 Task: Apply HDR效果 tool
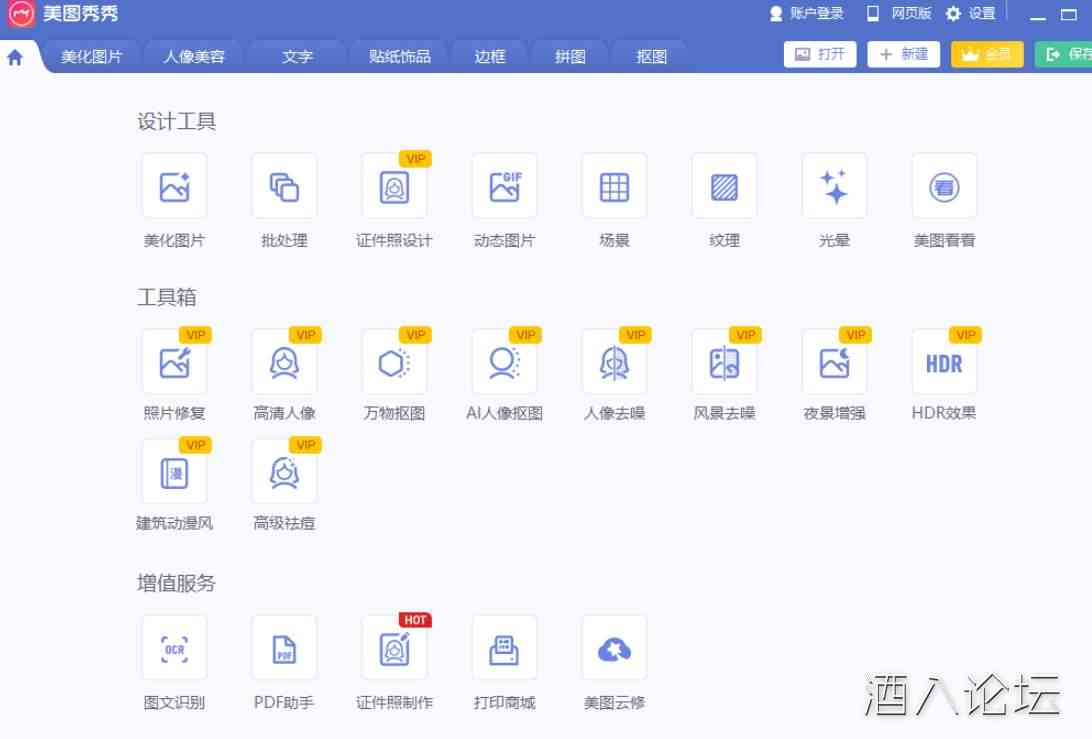(x=944, y=362)
